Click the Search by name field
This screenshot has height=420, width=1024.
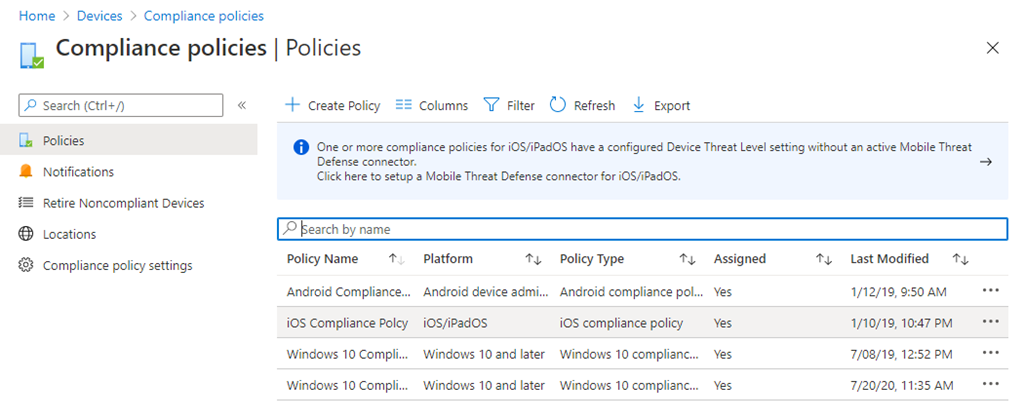coord(641,229)
